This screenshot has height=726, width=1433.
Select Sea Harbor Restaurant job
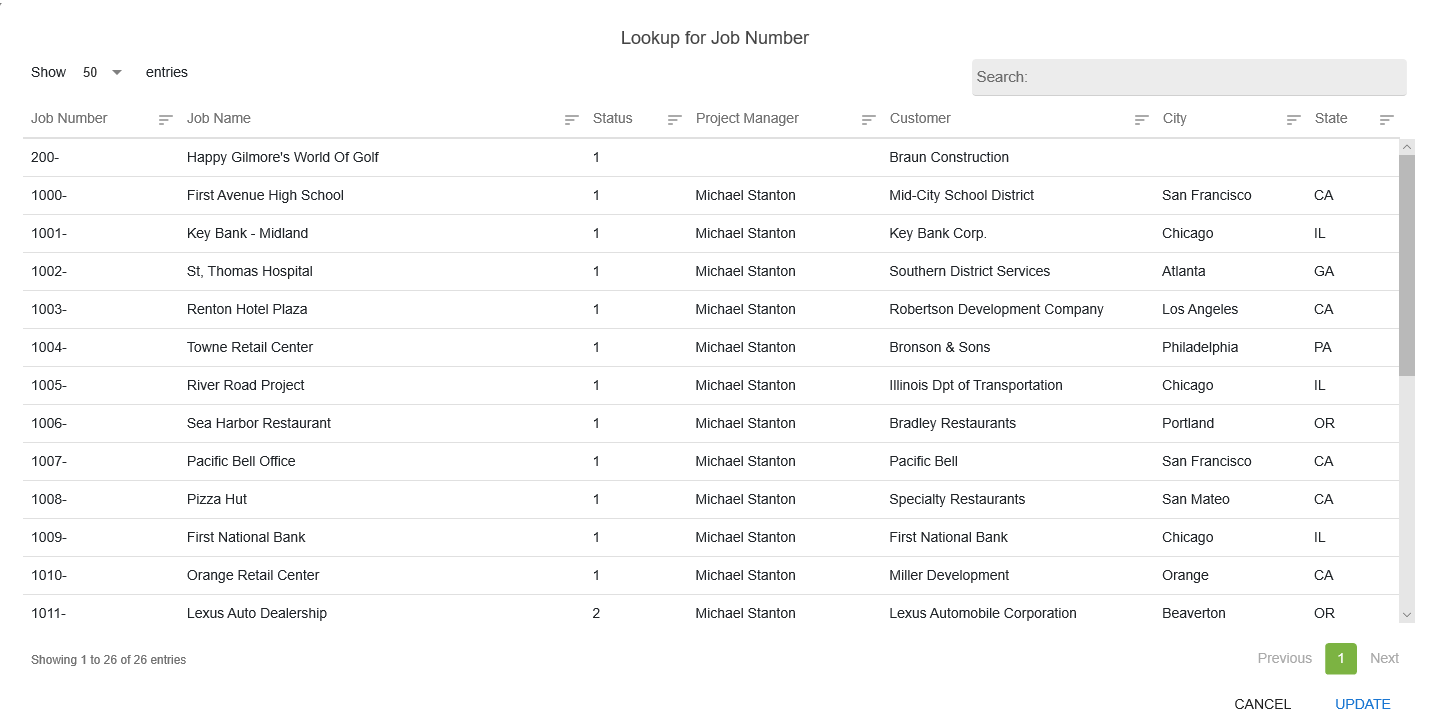259,423
